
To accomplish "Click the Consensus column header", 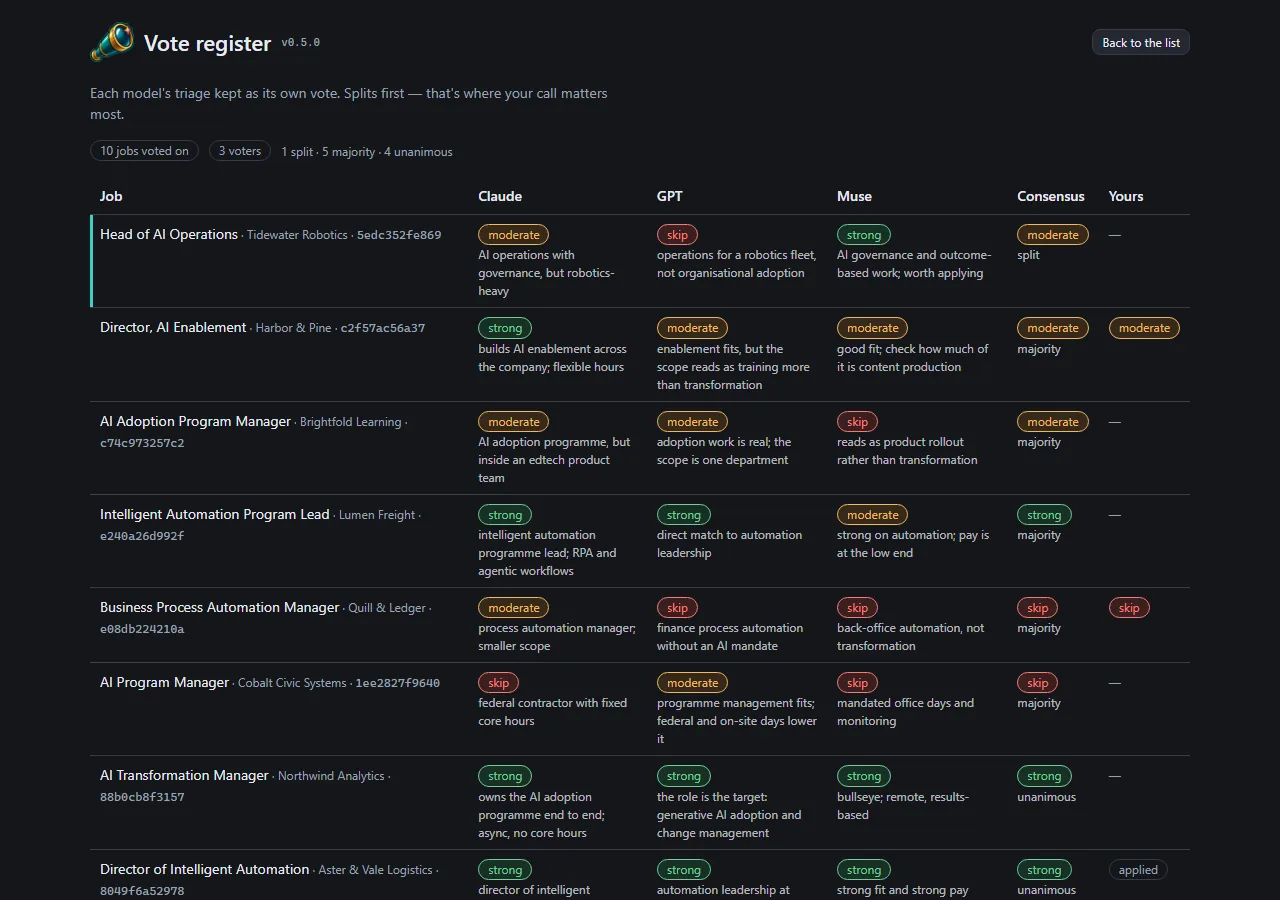I will 1051,196.
